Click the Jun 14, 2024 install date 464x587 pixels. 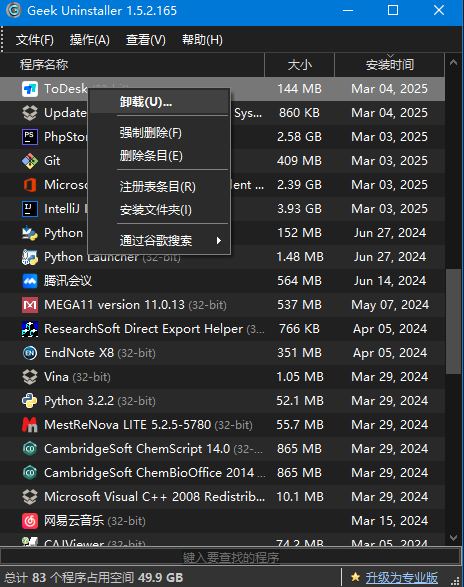tap(390, 281)
